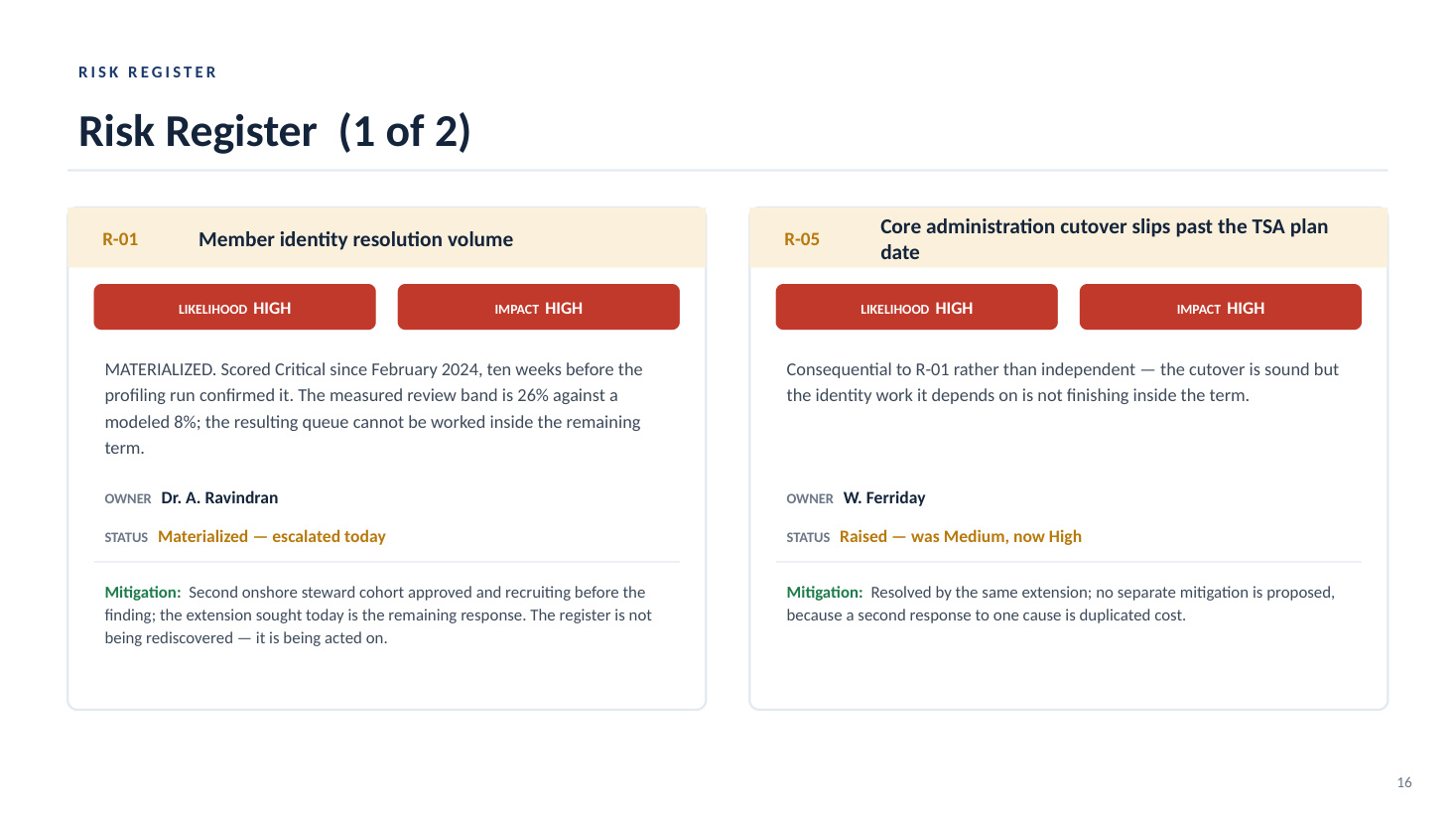Select R-01 Likelihood HIGH badge

(x=234, y=307)
